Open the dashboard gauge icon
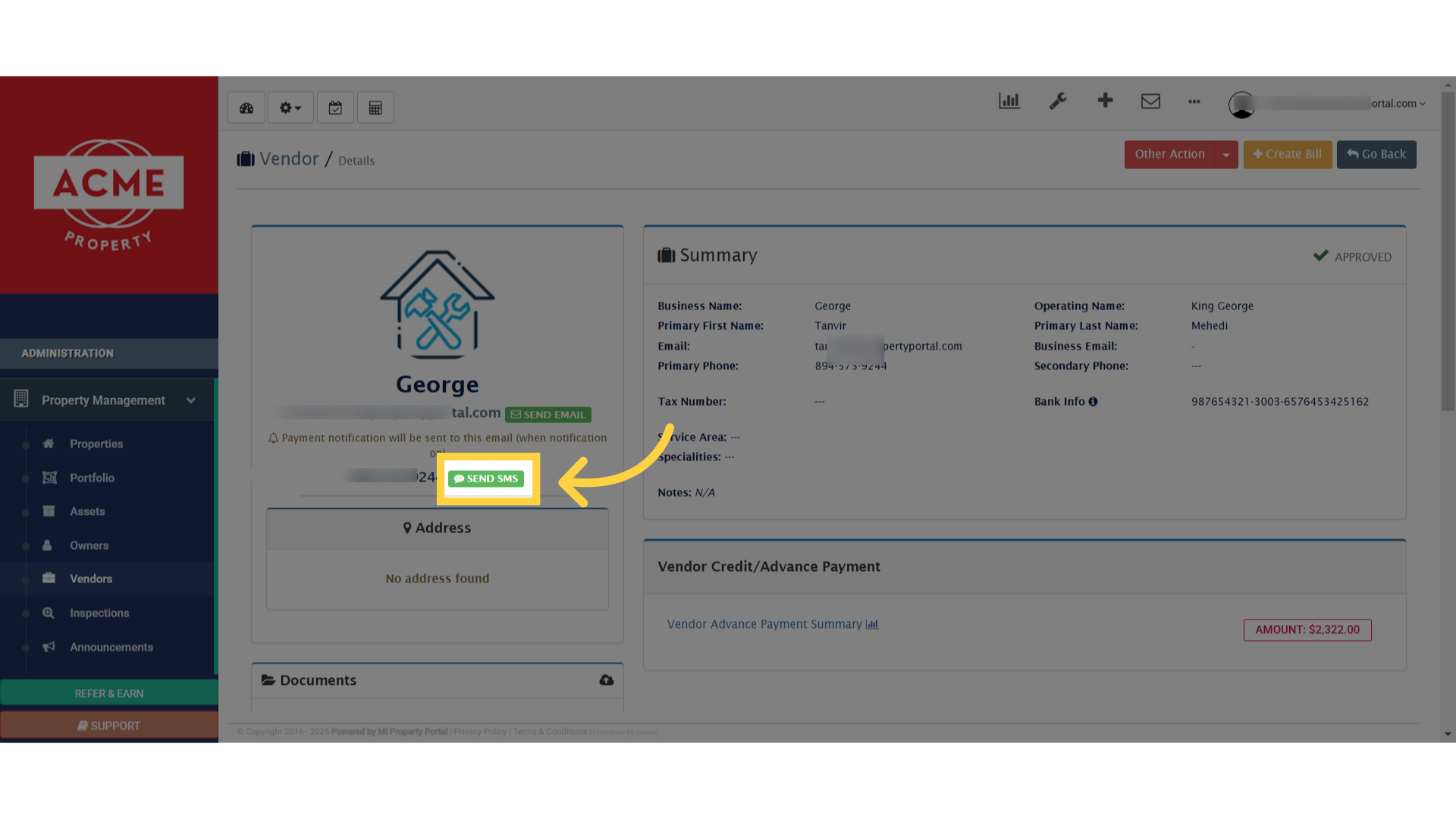This screenshot has height=819, width=1456. tap(246, 108)
